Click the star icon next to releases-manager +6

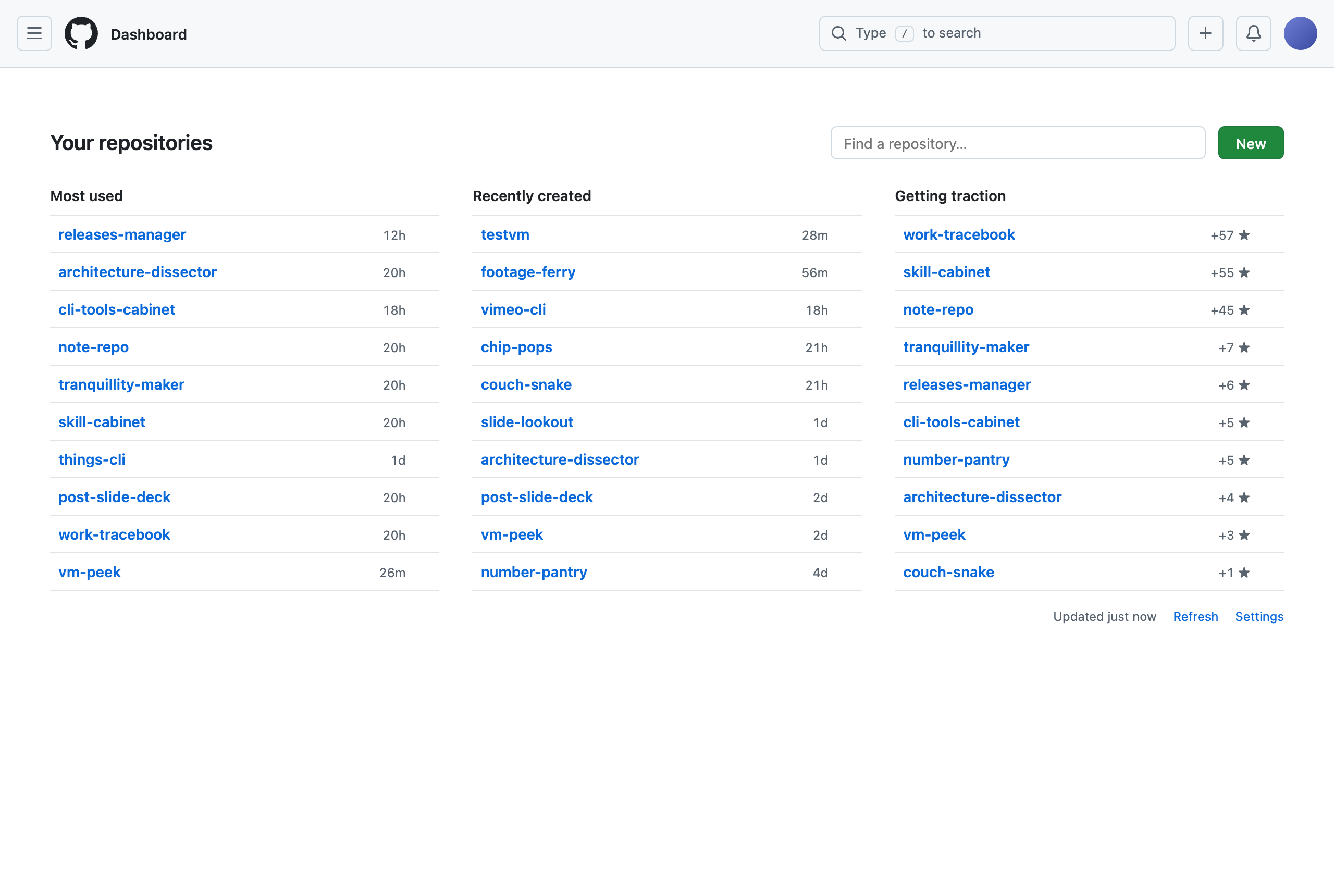pos(1244,385)
